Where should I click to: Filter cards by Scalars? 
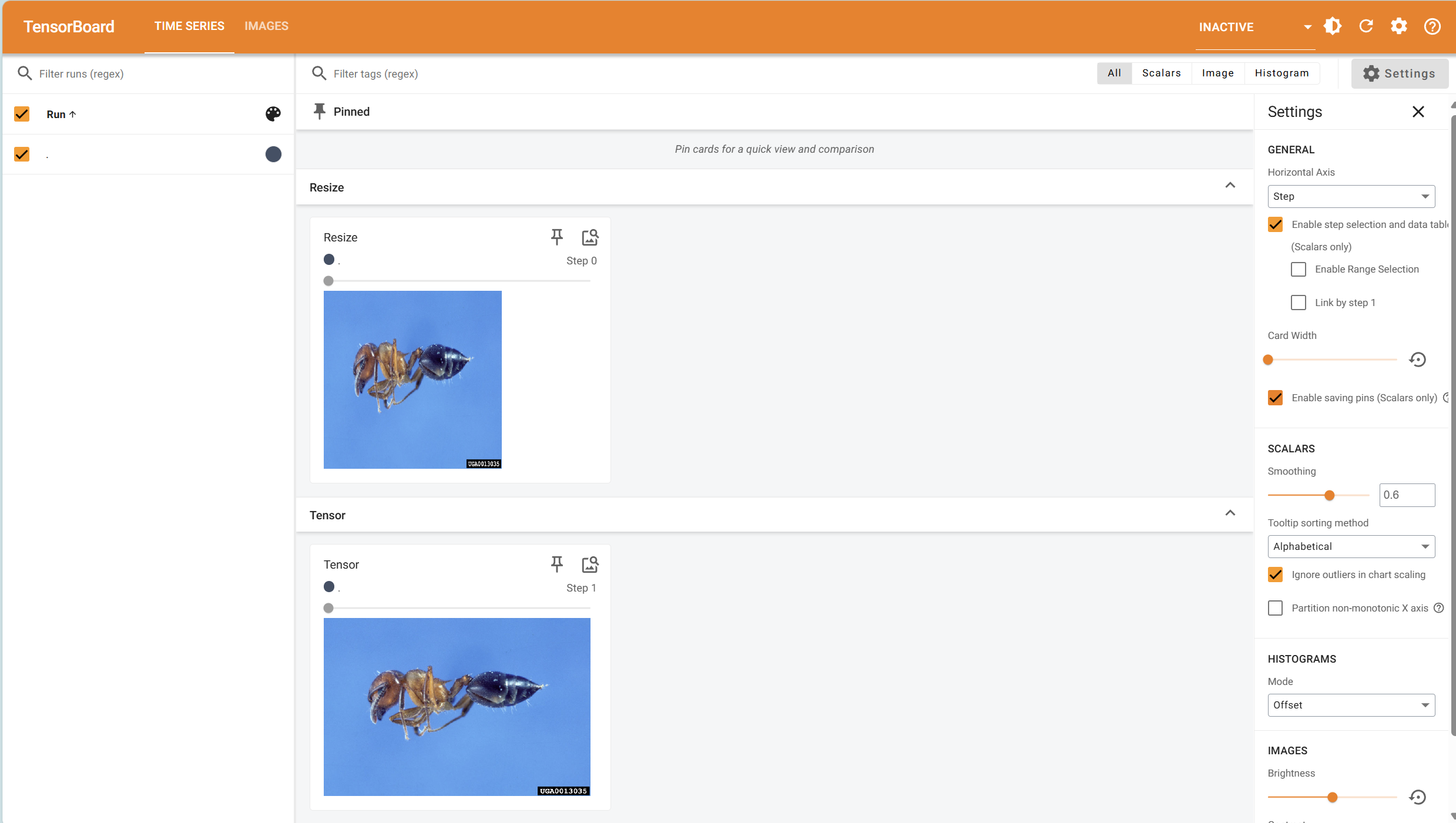point(1161,73)
